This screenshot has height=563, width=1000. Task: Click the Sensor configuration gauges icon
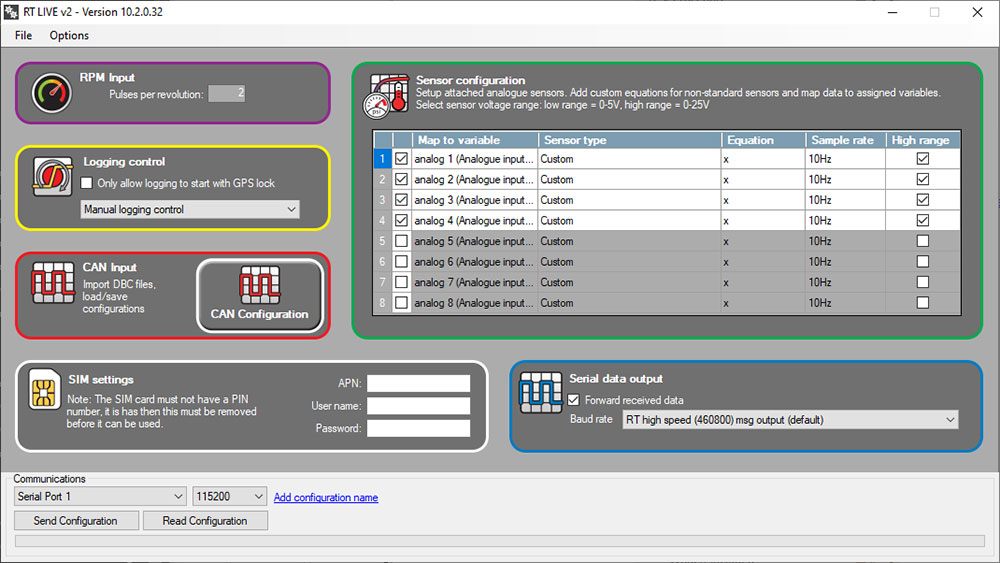pos(385,95)
